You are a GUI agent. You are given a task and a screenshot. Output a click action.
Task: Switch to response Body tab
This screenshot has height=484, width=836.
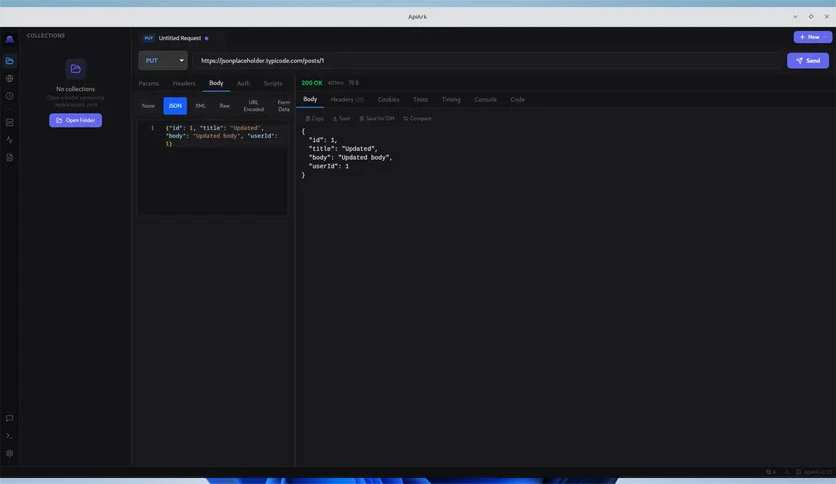(310, 100)
